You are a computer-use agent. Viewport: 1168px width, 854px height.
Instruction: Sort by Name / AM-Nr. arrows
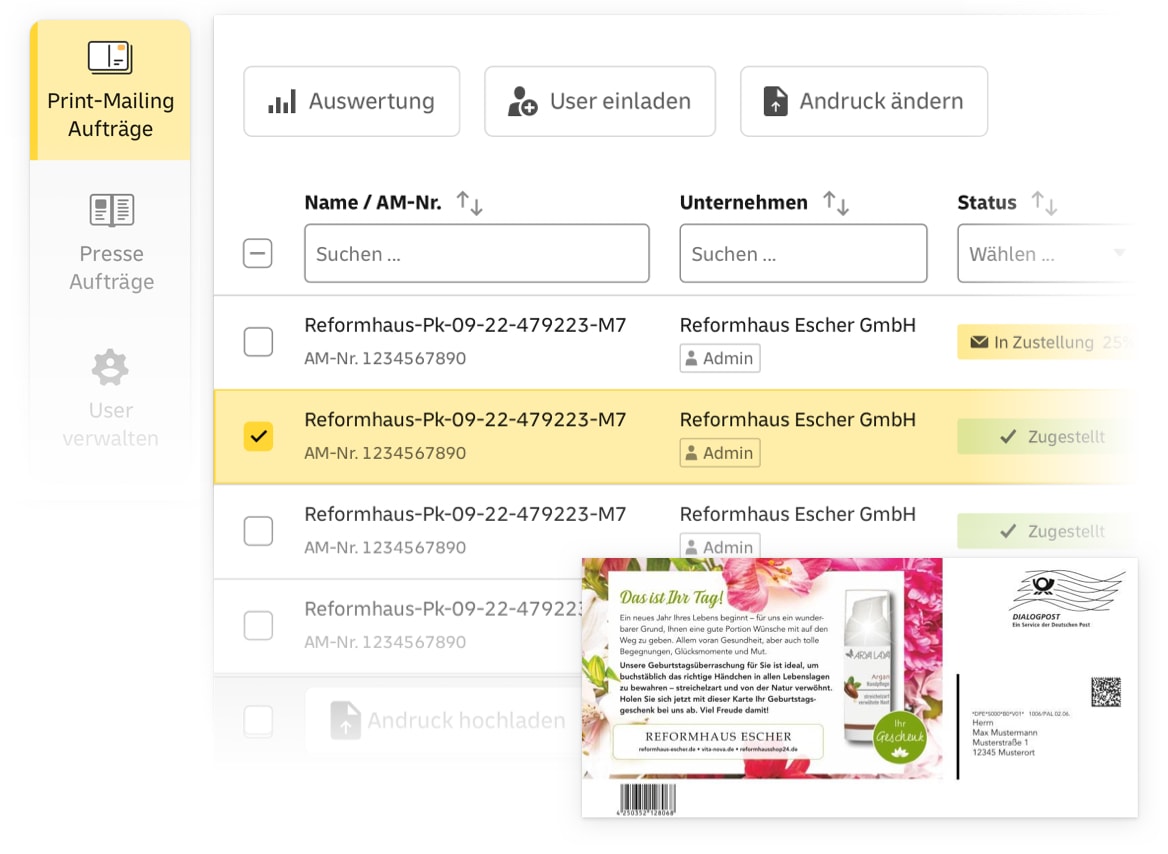tap(469, 203)
